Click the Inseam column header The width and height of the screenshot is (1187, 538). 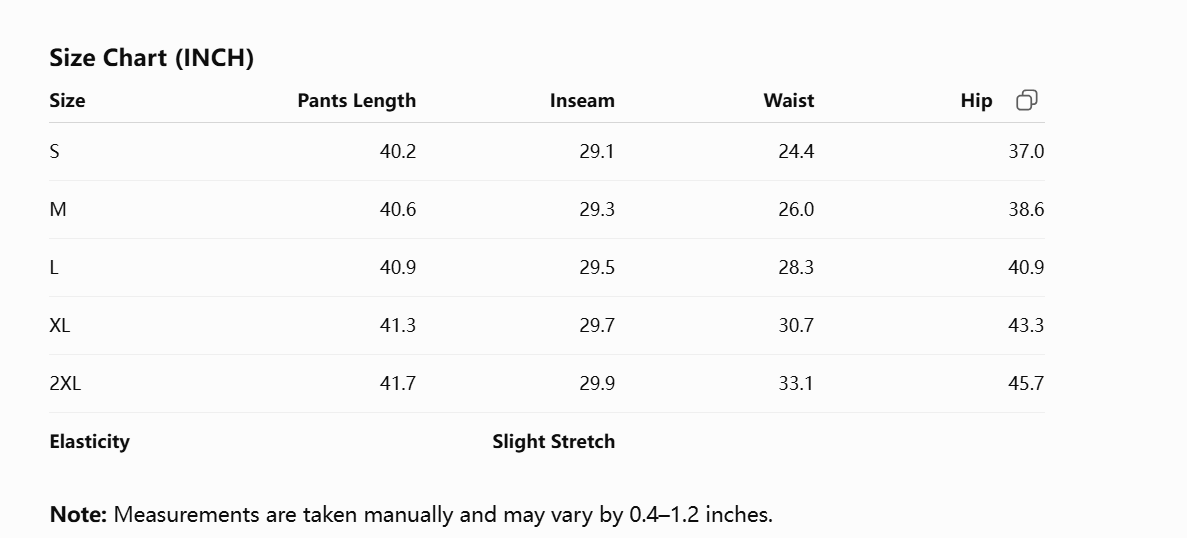[582, 101]
